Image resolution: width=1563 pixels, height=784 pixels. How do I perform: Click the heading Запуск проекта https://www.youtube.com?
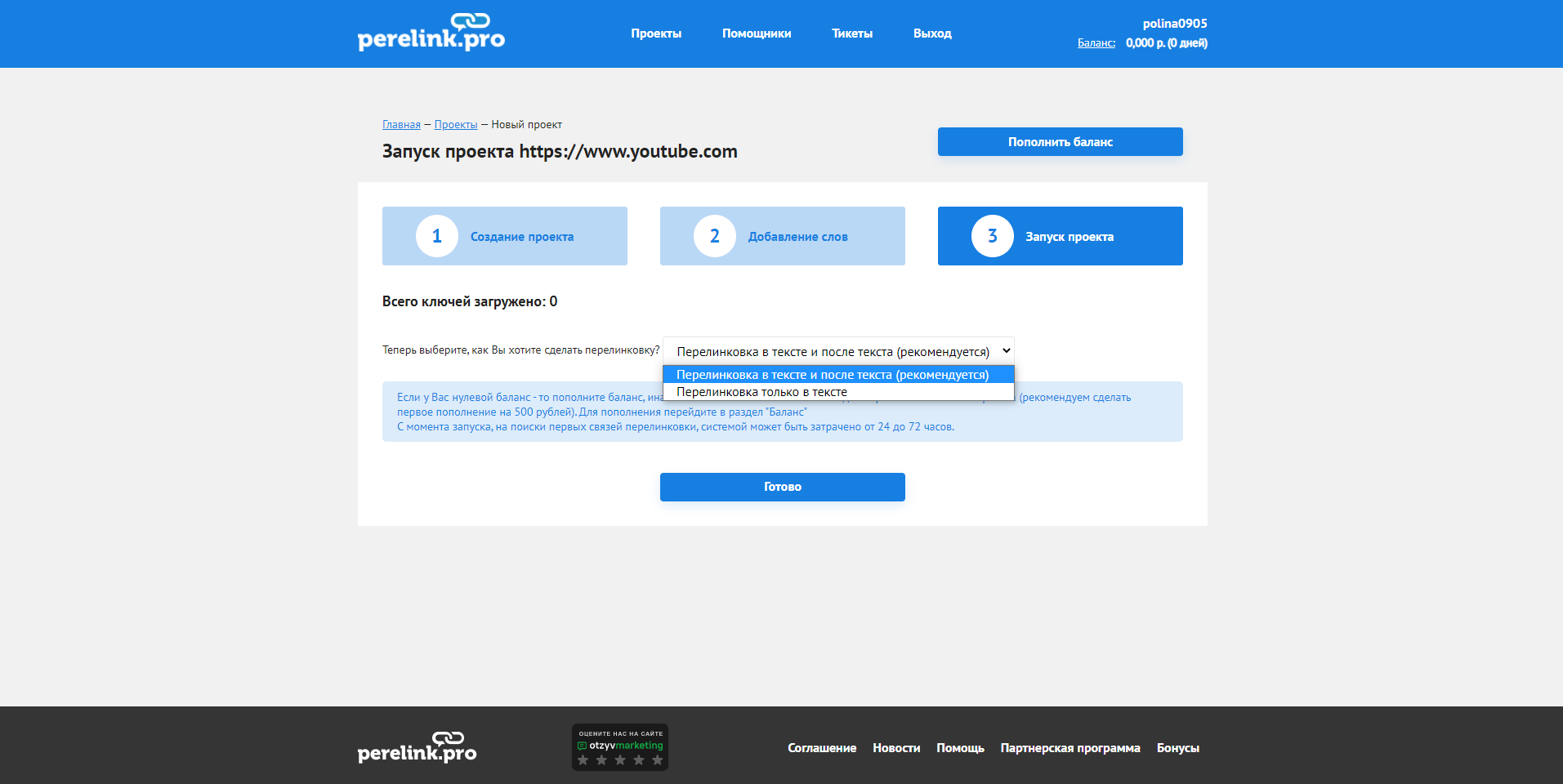click(x=560, y=152)
